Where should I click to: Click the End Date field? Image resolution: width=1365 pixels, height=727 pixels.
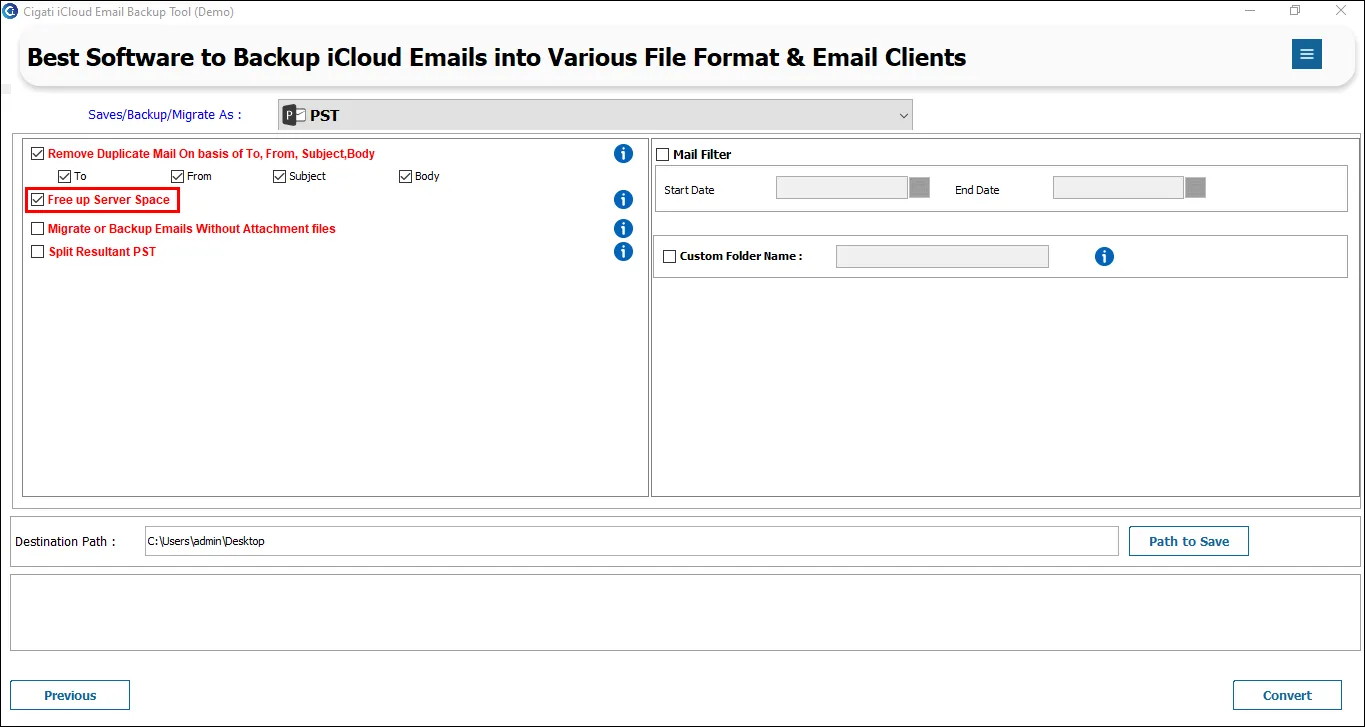(1118, 187)
